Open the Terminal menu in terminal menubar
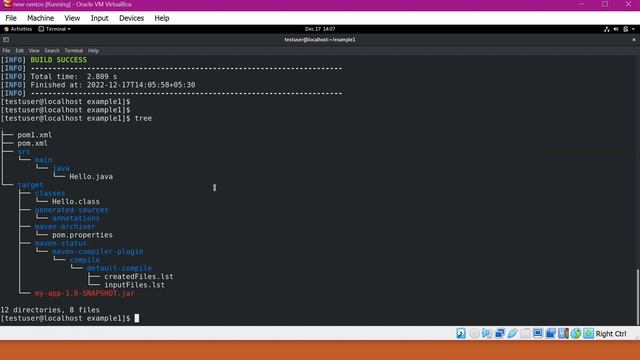Image resolution: width=640 pixels, height=360 pixels. pos(73,51)
